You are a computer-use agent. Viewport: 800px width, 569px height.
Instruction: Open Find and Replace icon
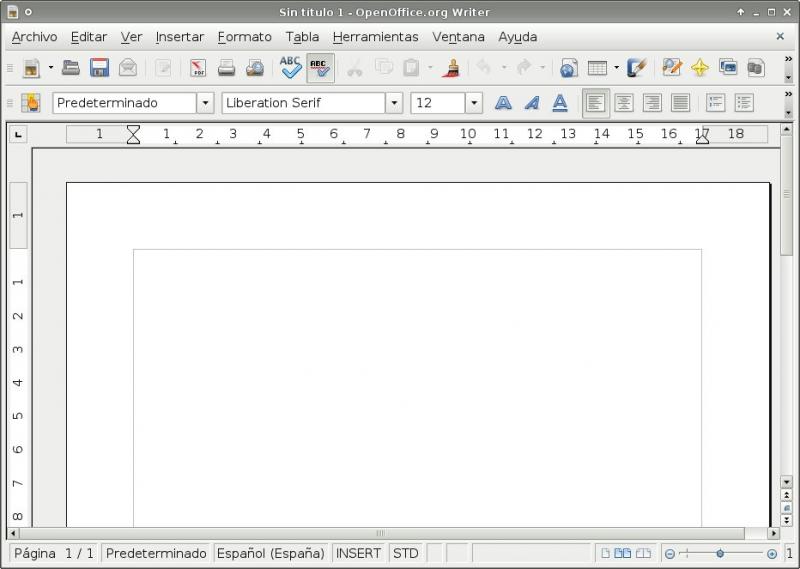pyautogui.click(x=671, y=68)
